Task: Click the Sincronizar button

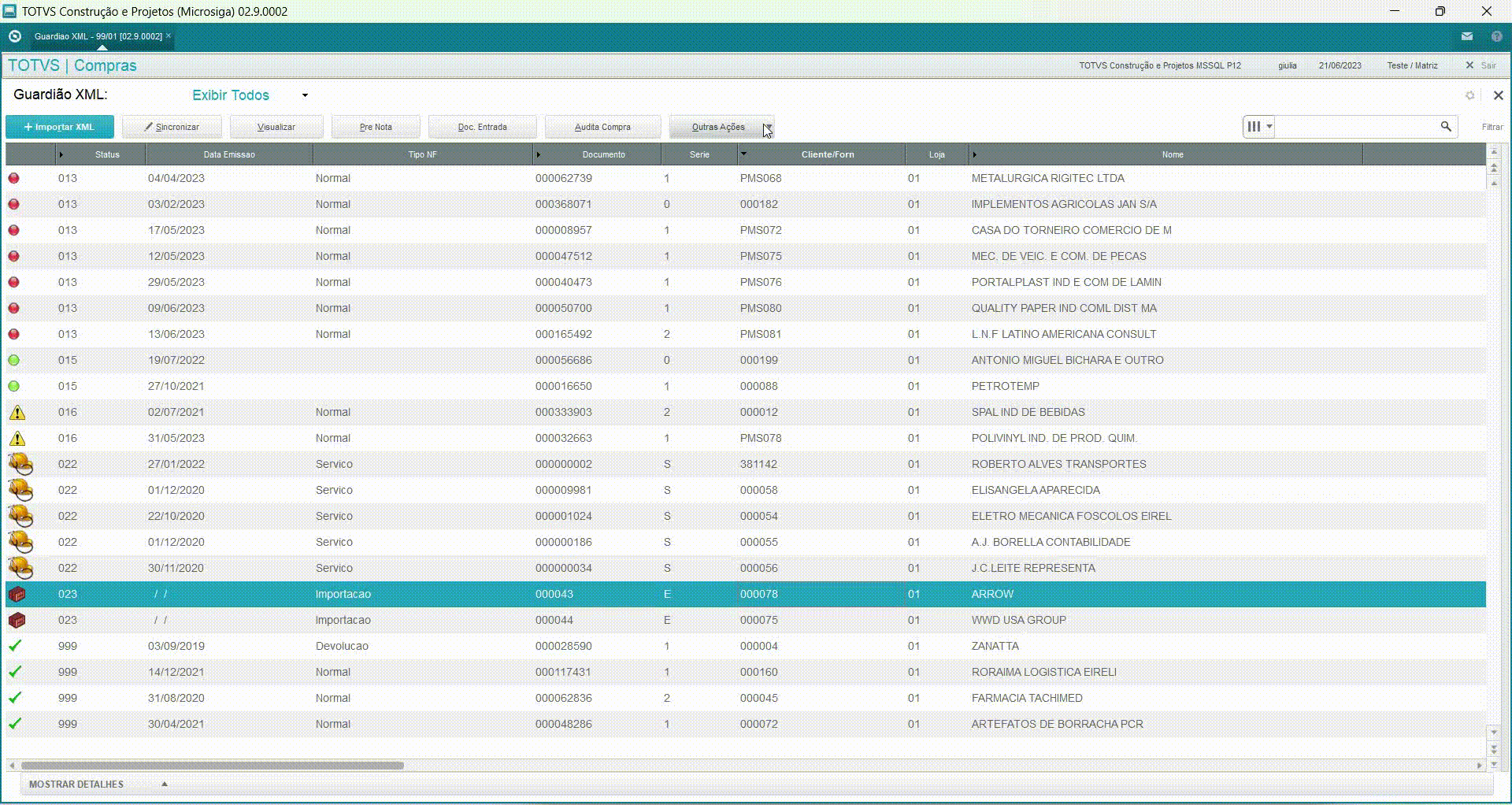Action: tap(172, 127)
